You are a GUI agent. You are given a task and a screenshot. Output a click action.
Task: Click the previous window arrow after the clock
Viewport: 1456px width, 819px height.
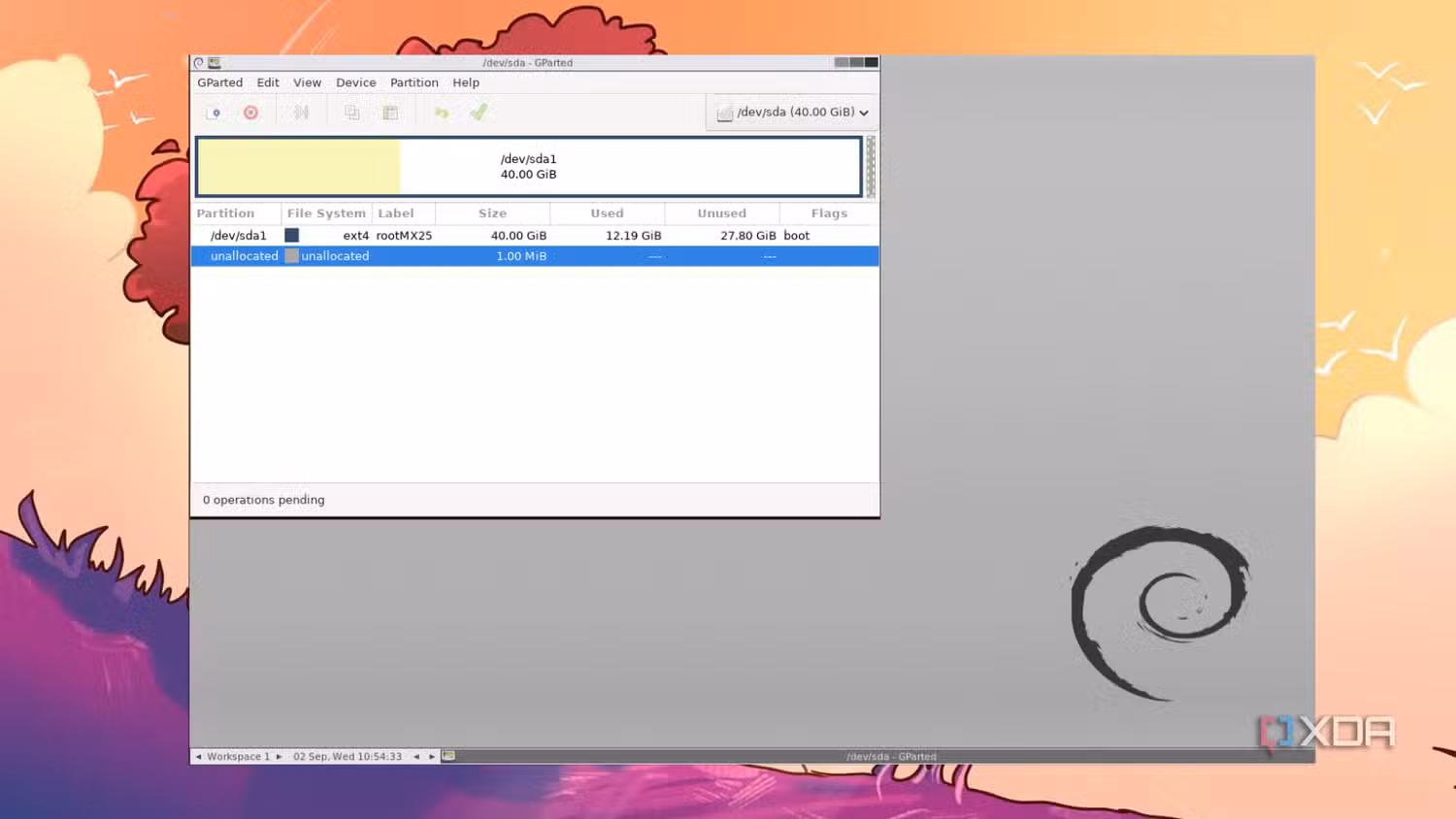click(x=416, y=757)
